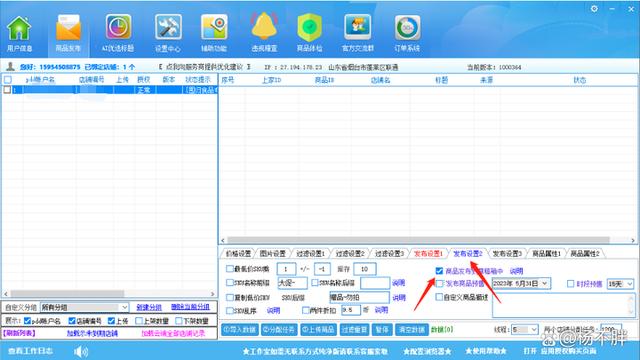Open the 商品体检 green shield icon
Image resolution: width=640 pixels, height=360 pixels.
309,33
